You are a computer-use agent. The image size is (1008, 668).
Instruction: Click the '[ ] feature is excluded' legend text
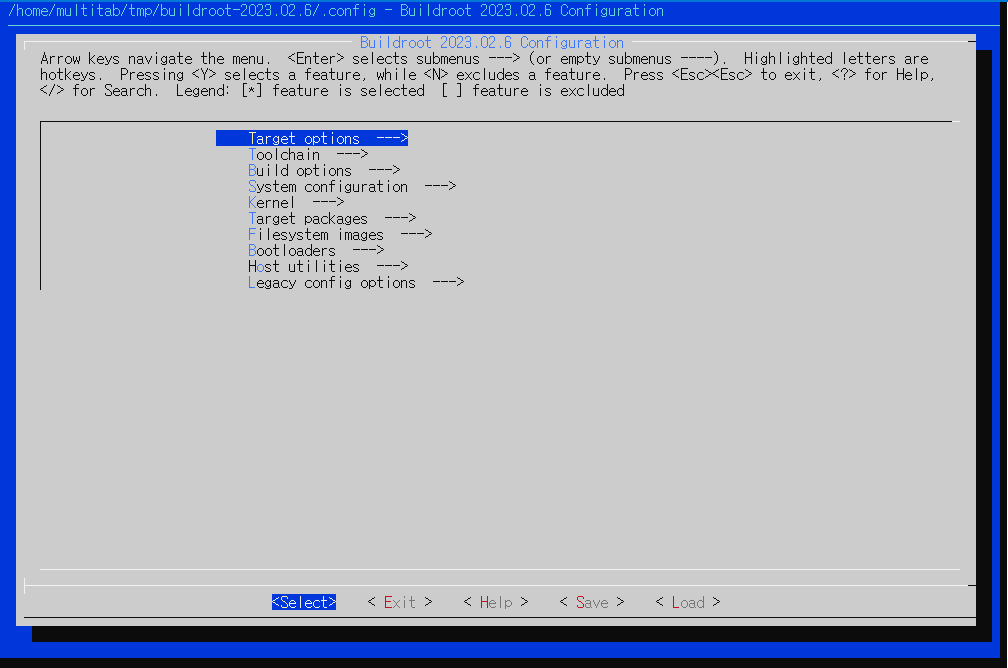pos(533,91)
